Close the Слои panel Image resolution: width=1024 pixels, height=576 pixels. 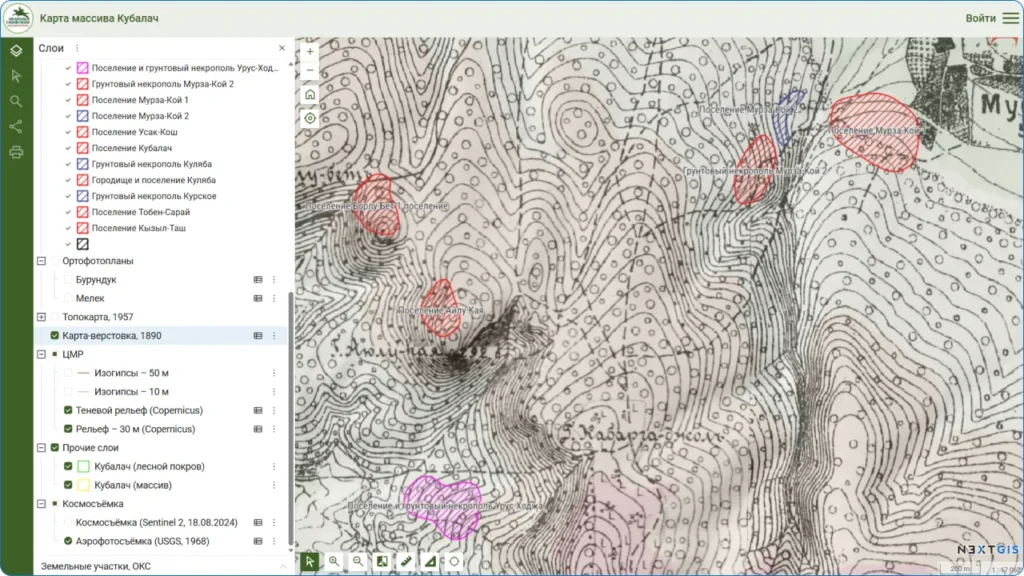pyautogui.click(x=282, y=48)
